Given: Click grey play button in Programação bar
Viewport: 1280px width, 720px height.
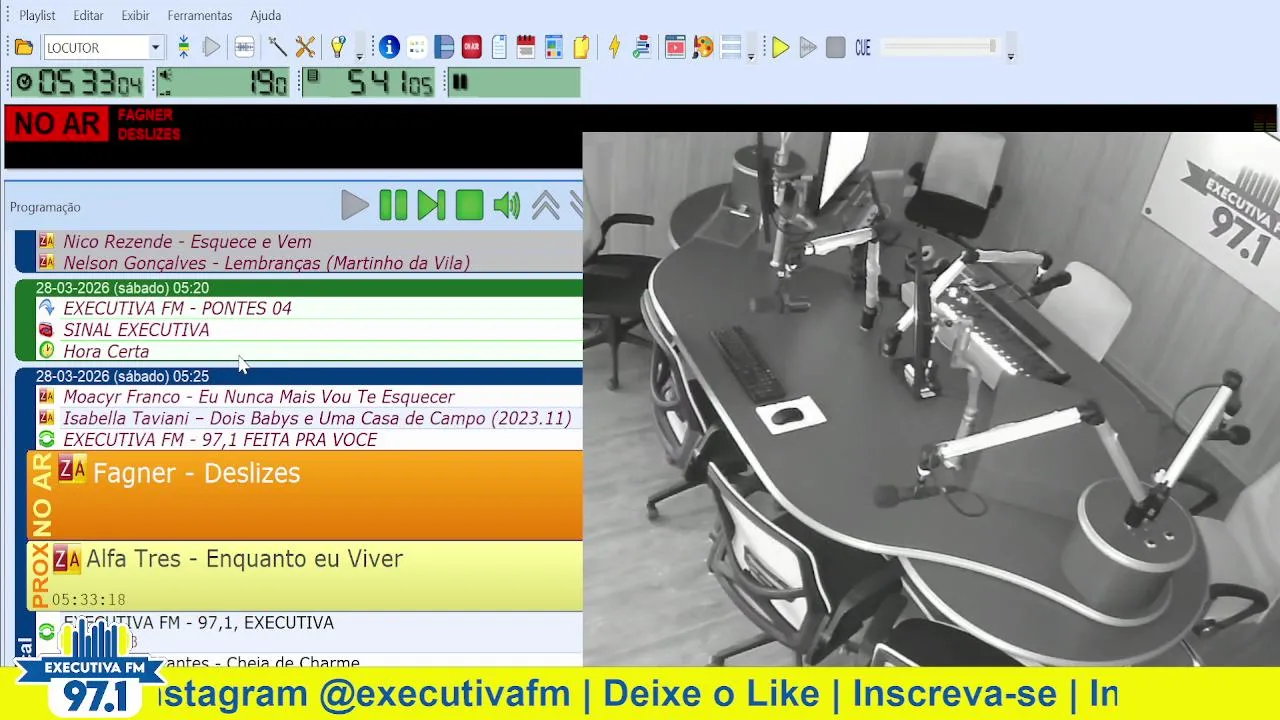Looking at the screenshot, I should (x=354, y=205).
